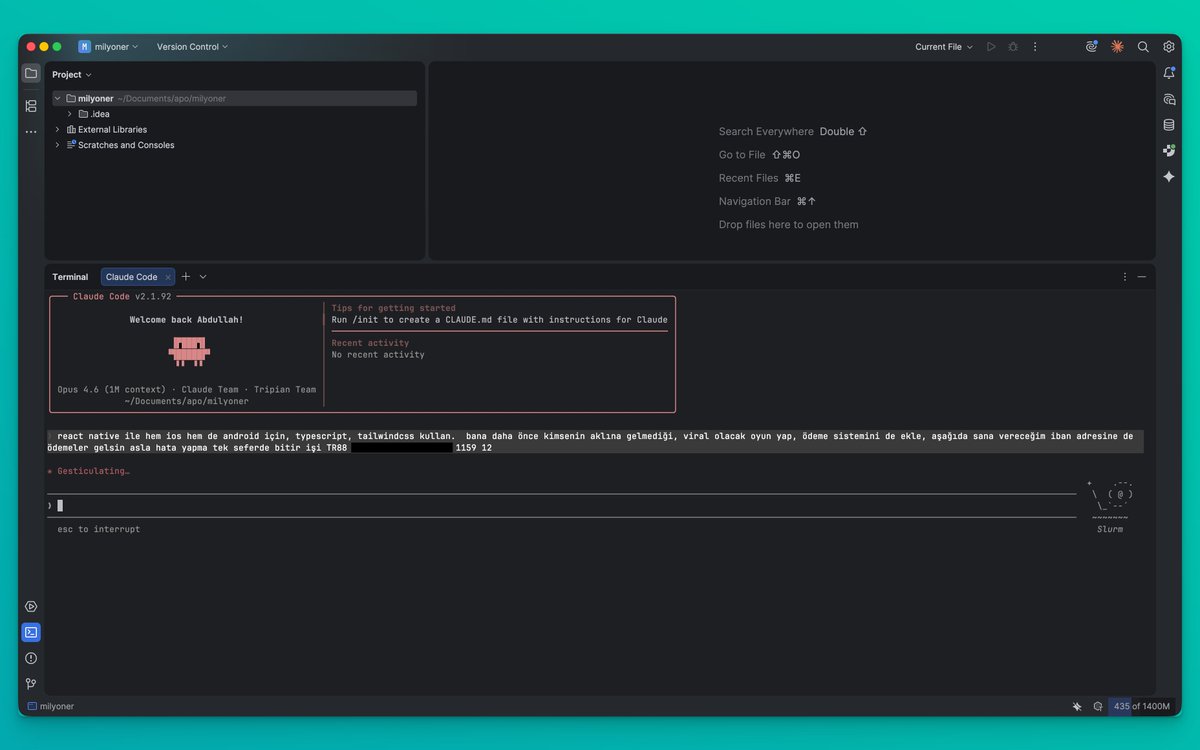1200x750 pixels.
Task: Collapse the milyoner root folder
Action: [x=57, y=99]
